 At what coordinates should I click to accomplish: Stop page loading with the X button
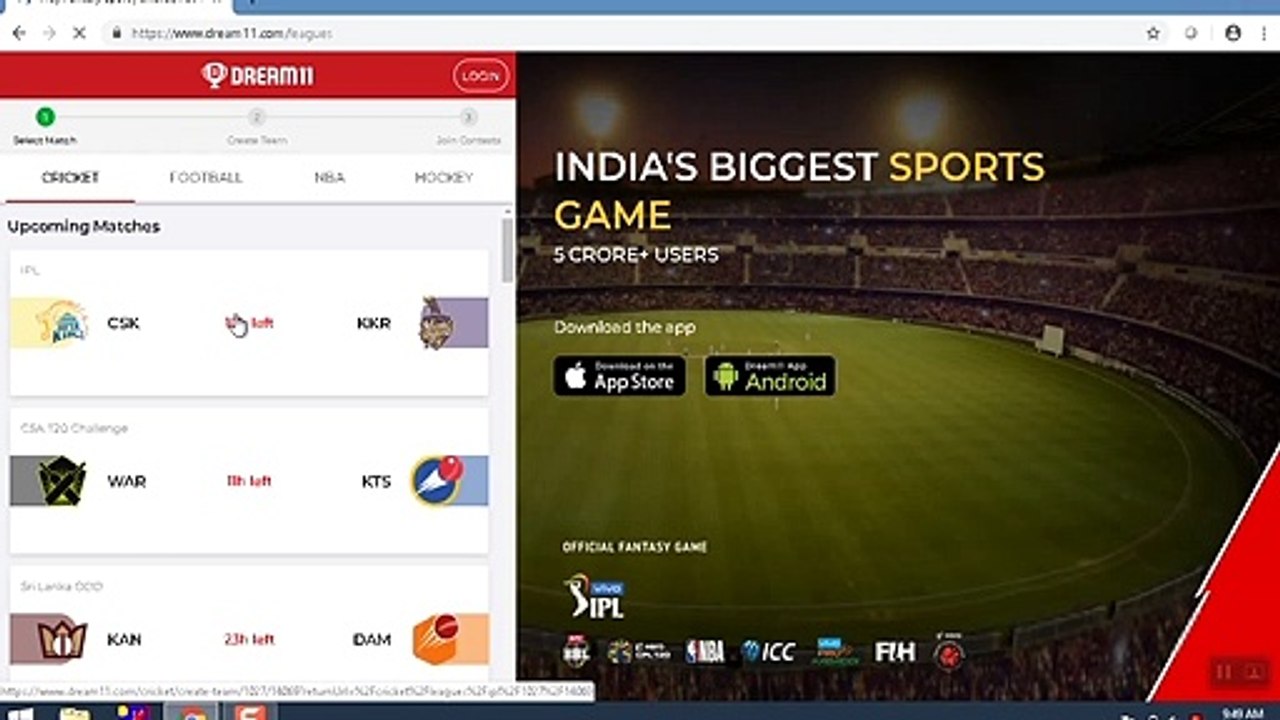(x=80, y=33)
